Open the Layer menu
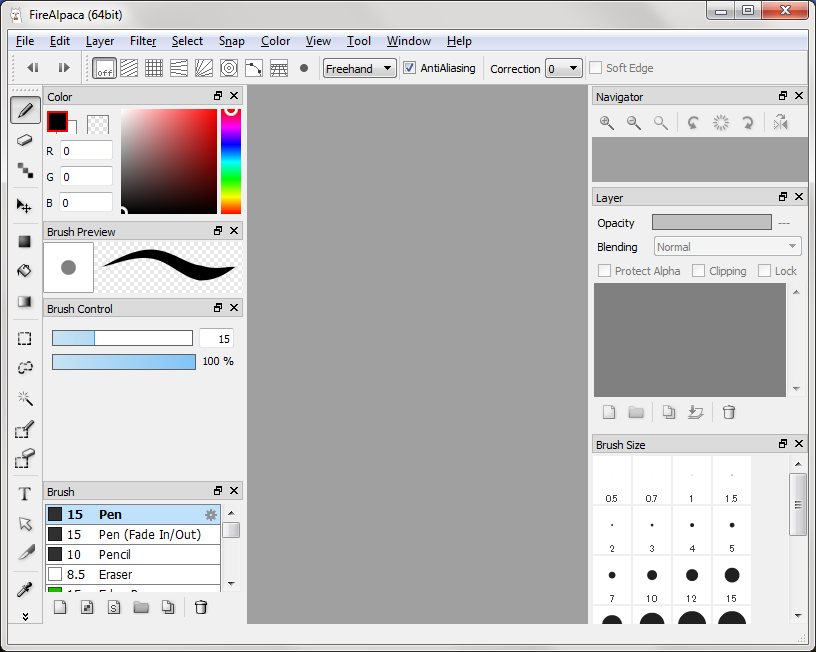 pos(100,41)
